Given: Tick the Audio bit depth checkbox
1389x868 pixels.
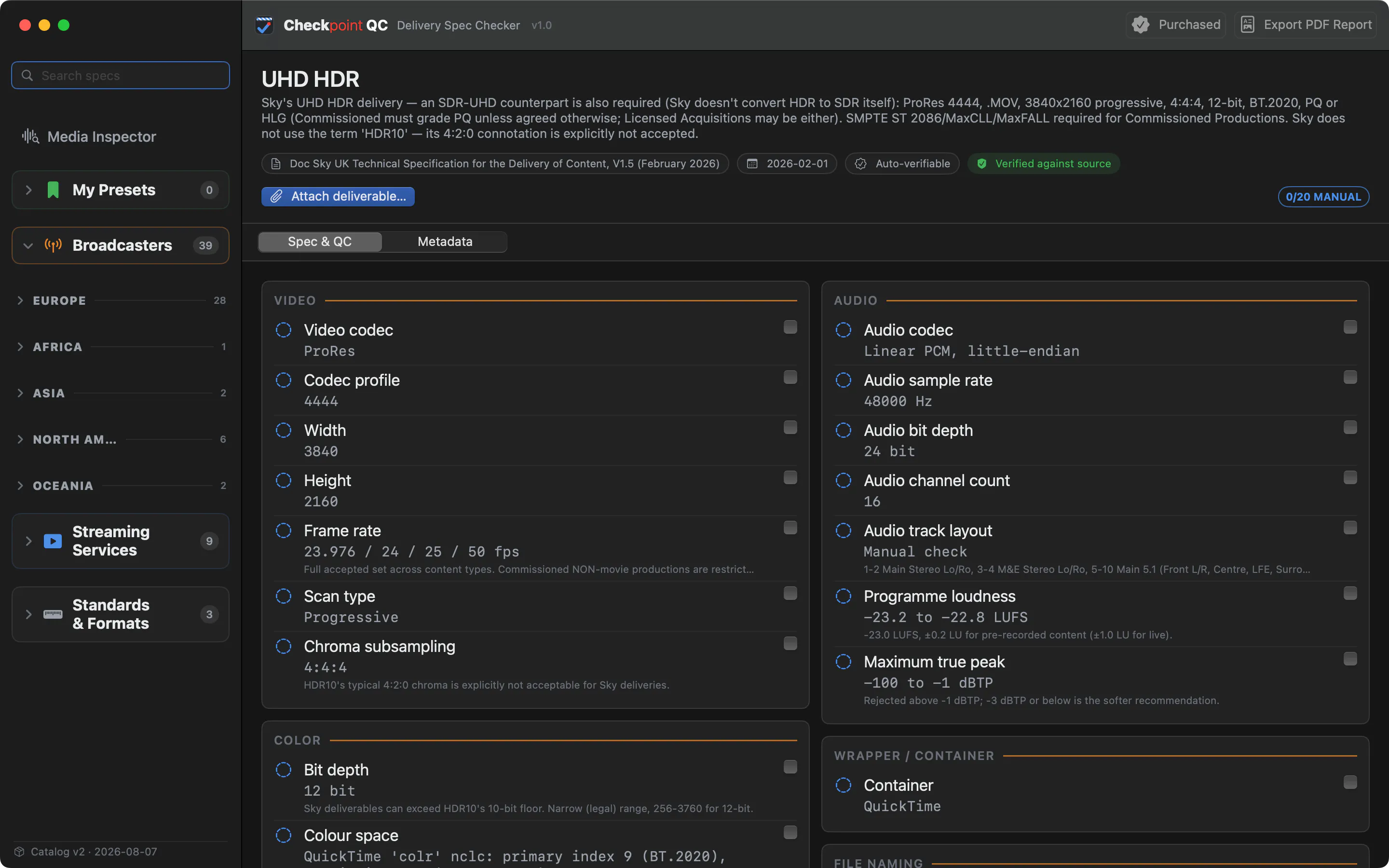Looking at the screenshot, I should (x=1350, y=428).
